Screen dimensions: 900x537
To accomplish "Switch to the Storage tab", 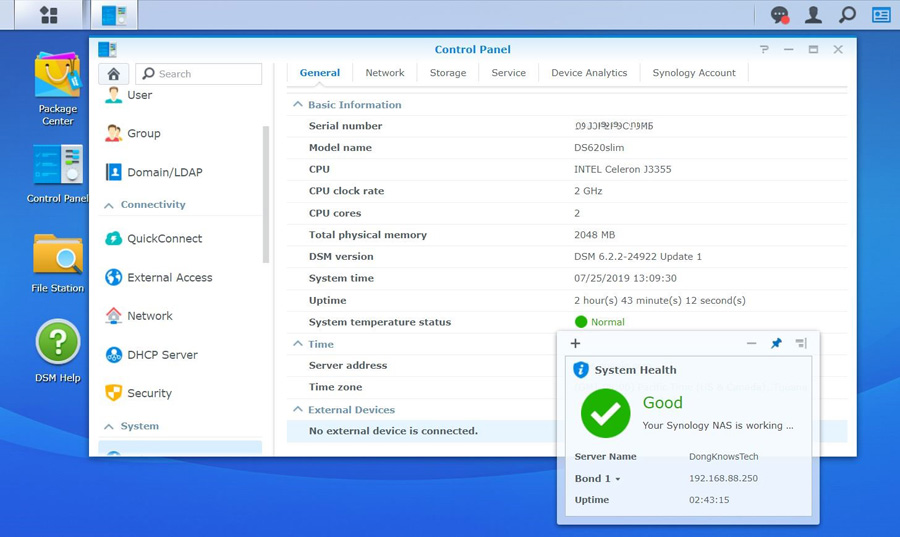I will (448, 73).
